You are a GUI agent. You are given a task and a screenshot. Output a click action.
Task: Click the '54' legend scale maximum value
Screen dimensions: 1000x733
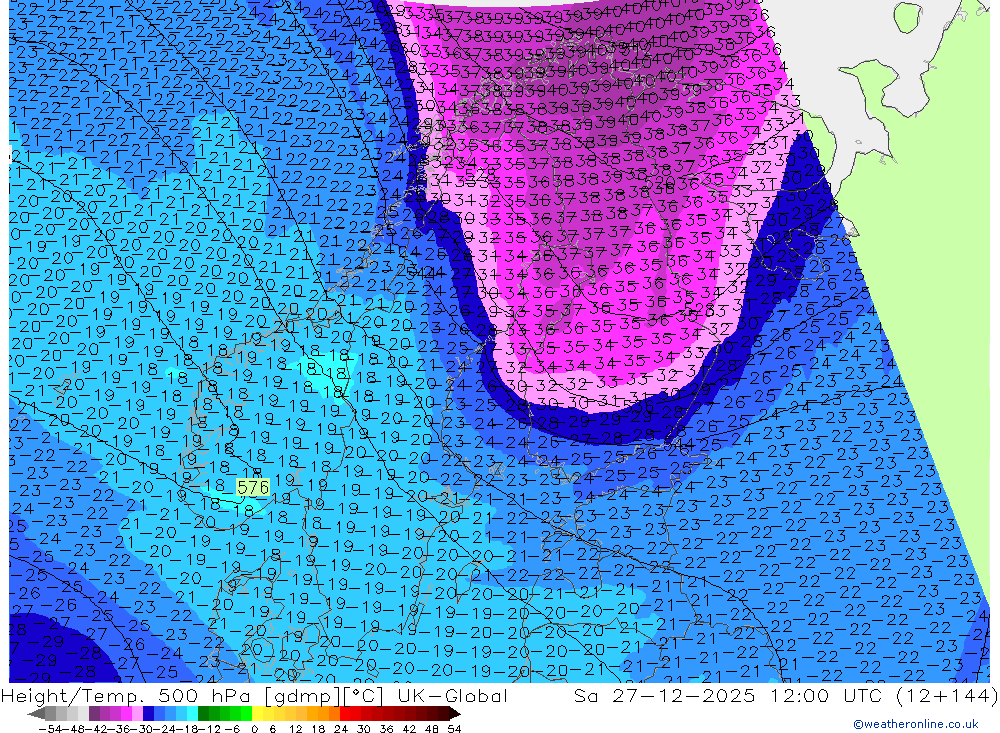point(454,729)
